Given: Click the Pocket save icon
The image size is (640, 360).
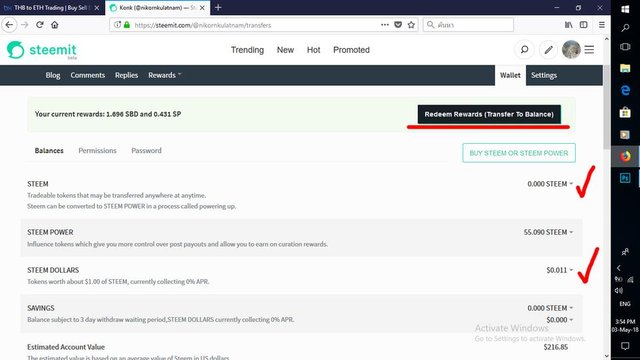Looking at the screenshot, I should click(398, 25).
